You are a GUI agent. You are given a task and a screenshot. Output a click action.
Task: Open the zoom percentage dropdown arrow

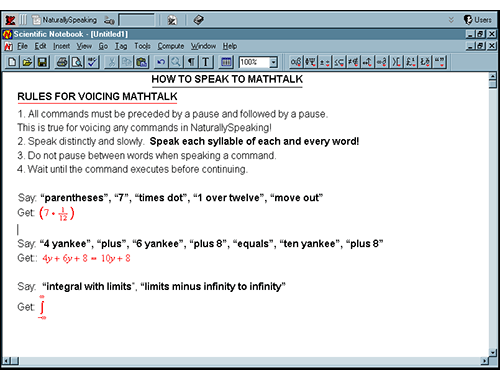pos(274,62)
